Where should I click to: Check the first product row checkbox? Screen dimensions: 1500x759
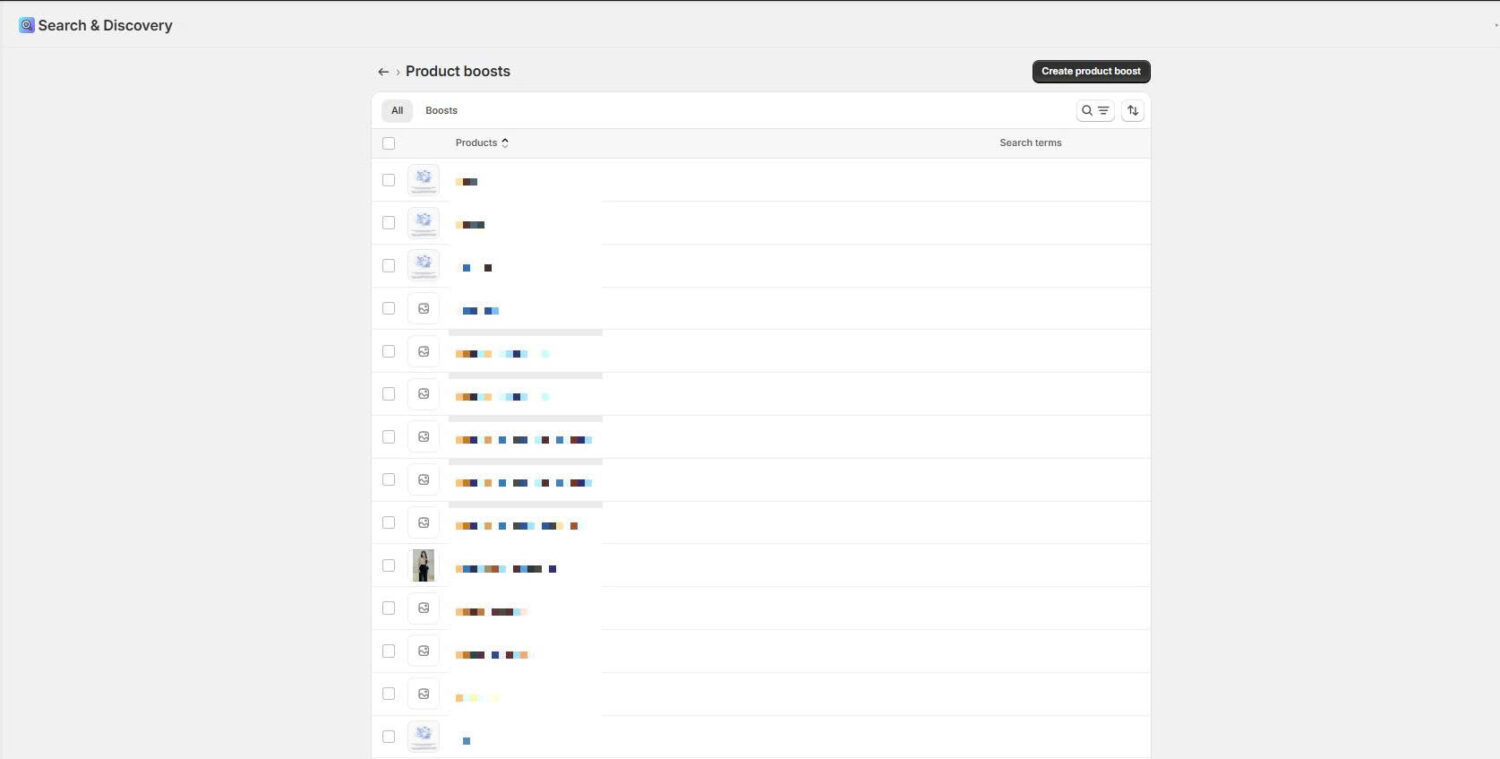tap(389, 180)
